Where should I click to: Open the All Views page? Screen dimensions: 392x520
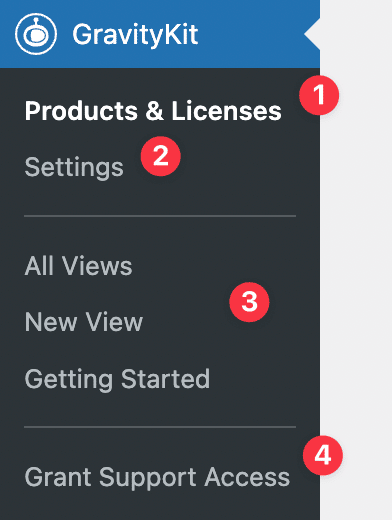79,266
